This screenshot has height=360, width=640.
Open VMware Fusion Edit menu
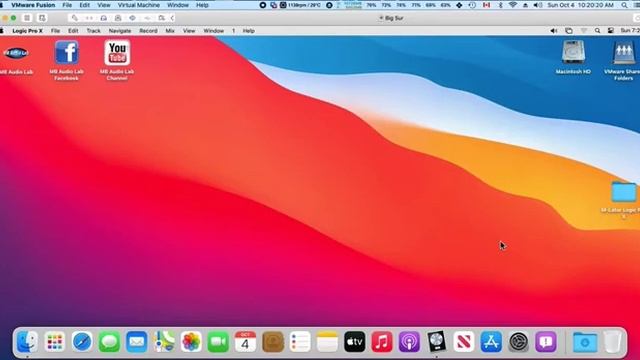coord(84,5)
